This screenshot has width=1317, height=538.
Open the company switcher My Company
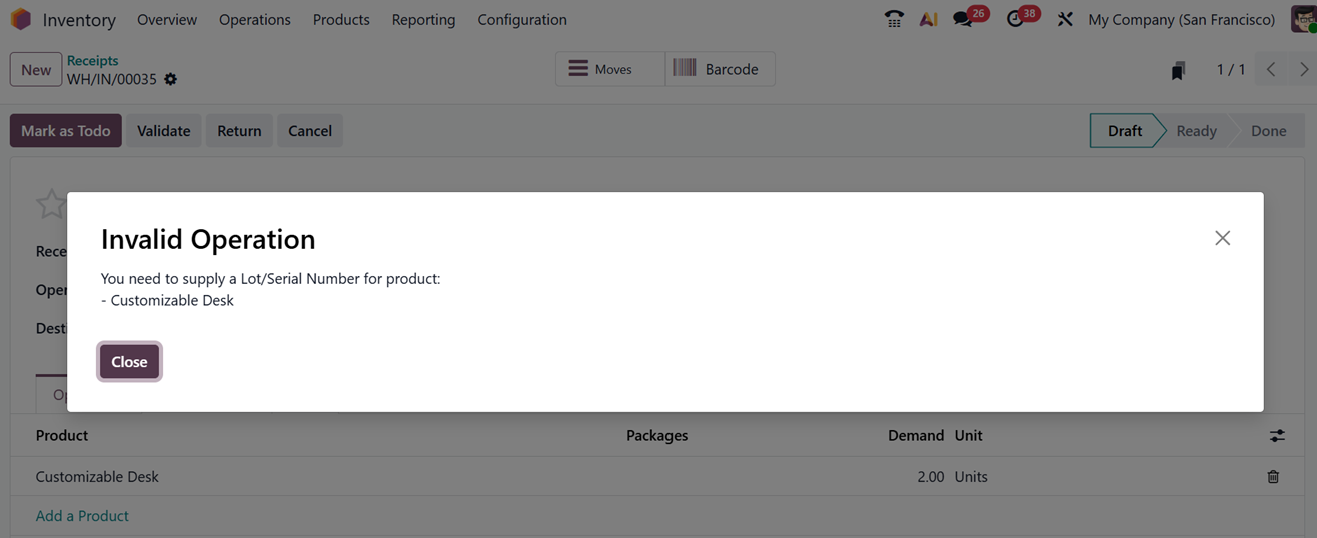1181,19
